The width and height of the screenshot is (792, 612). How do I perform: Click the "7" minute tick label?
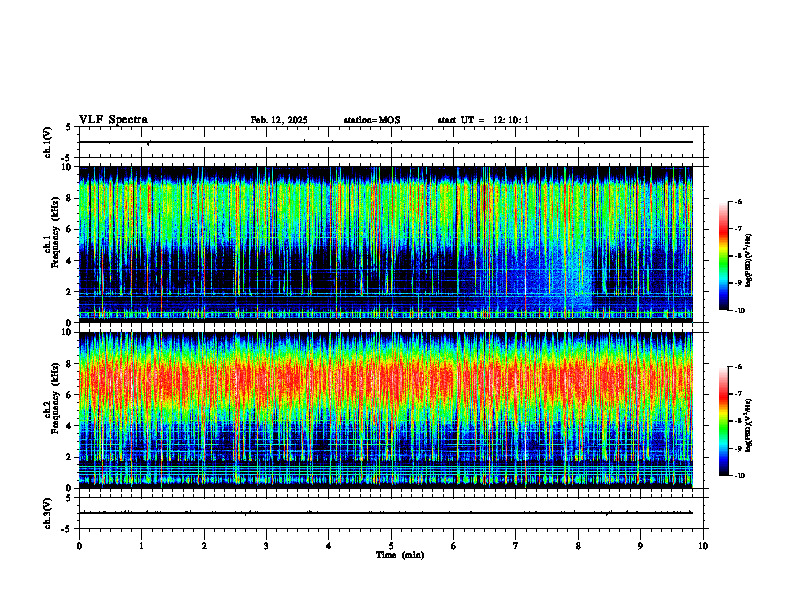pos(516,546)
